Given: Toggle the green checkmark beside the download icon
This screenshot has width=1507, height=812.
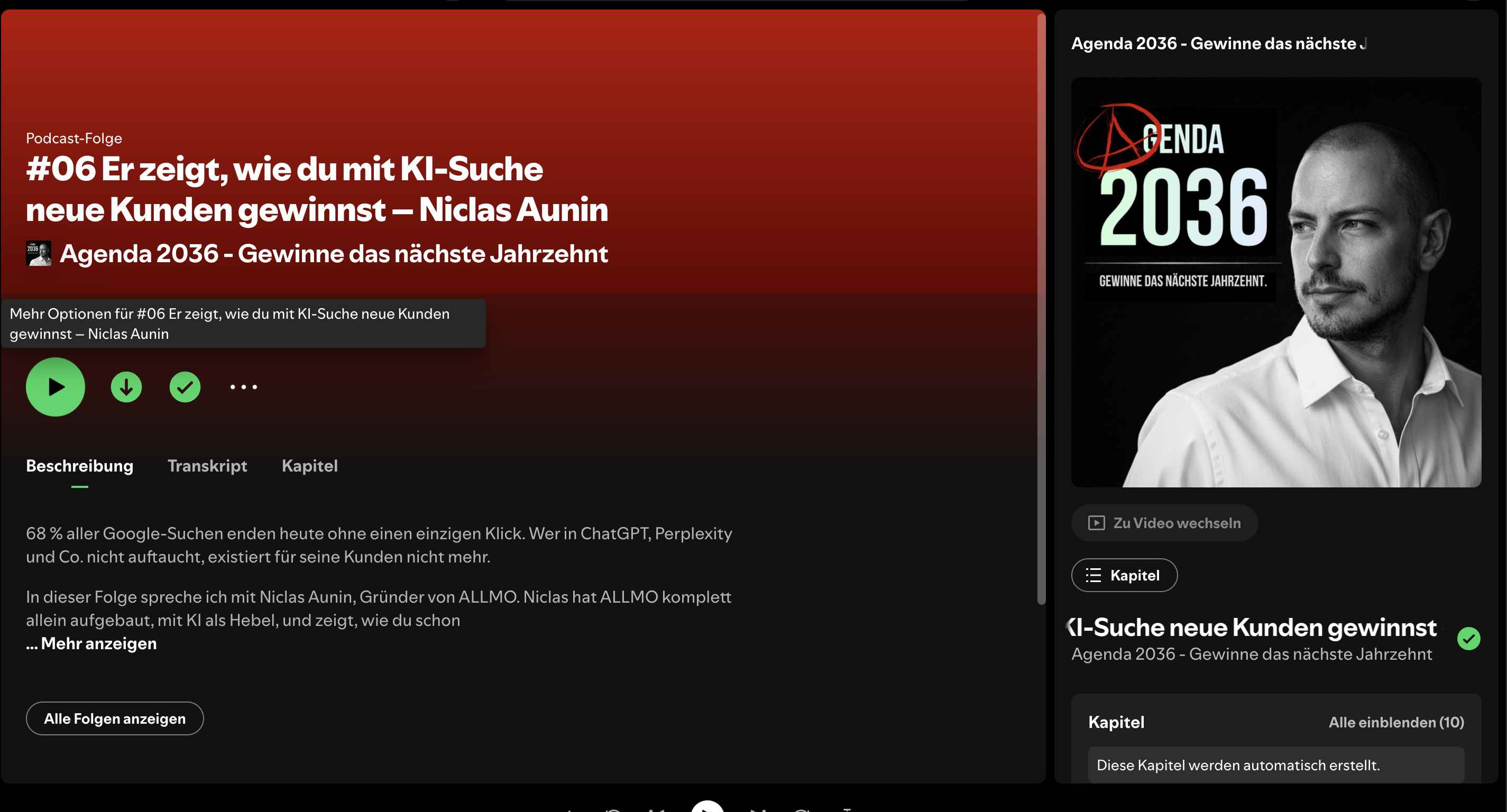Looking at the screenshot, I should coord(185,386).
